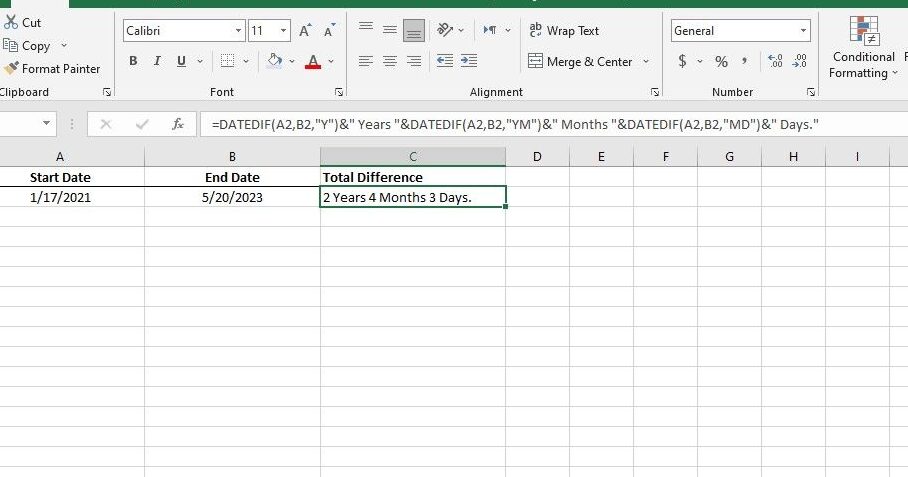This screenshot has height=477, width=908.
Task: Open Number format dialog launcher
Action: tap(811, 92)
